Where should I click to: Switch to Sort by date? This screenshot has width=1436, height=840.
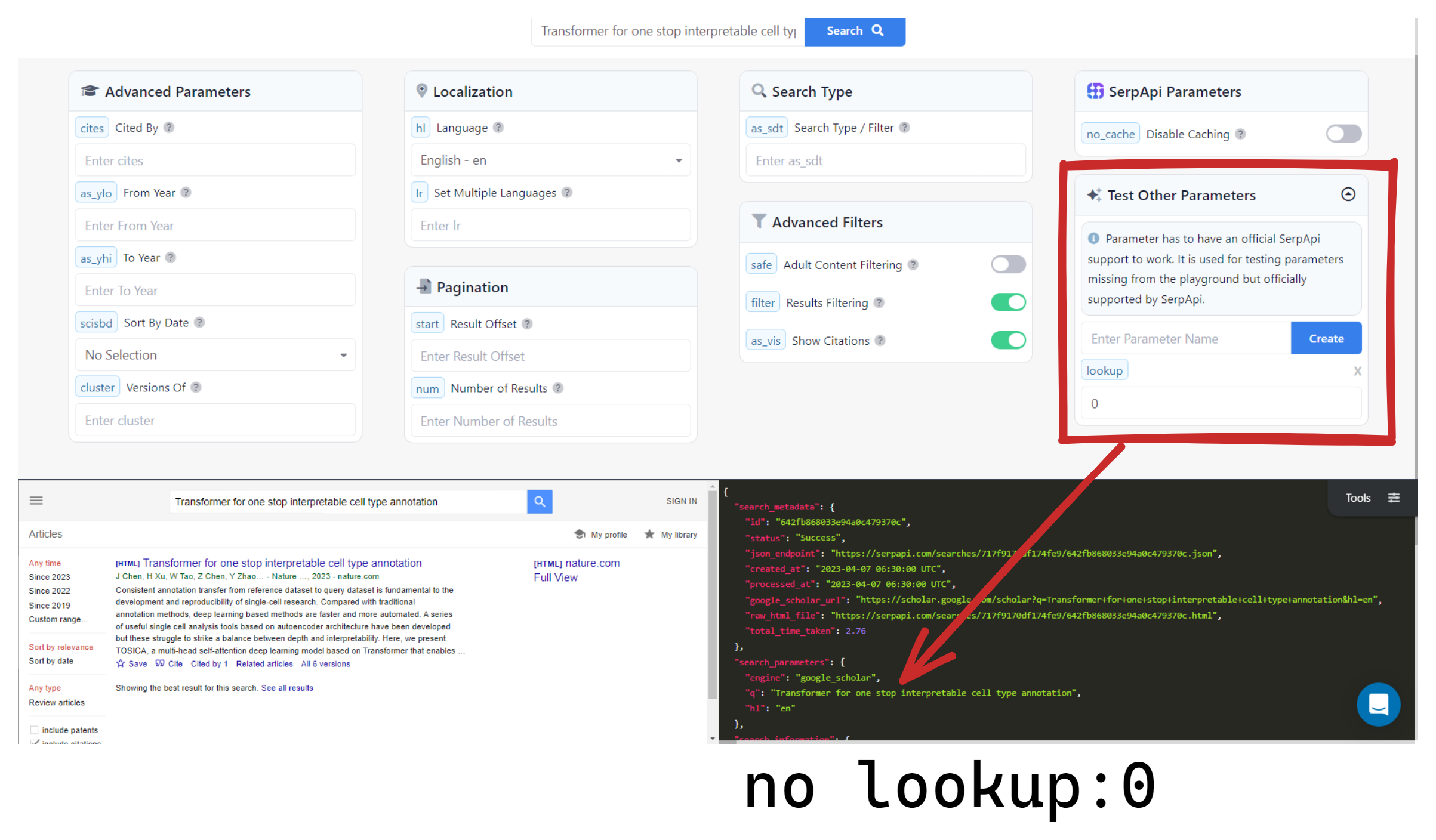(x=51, y=661)
